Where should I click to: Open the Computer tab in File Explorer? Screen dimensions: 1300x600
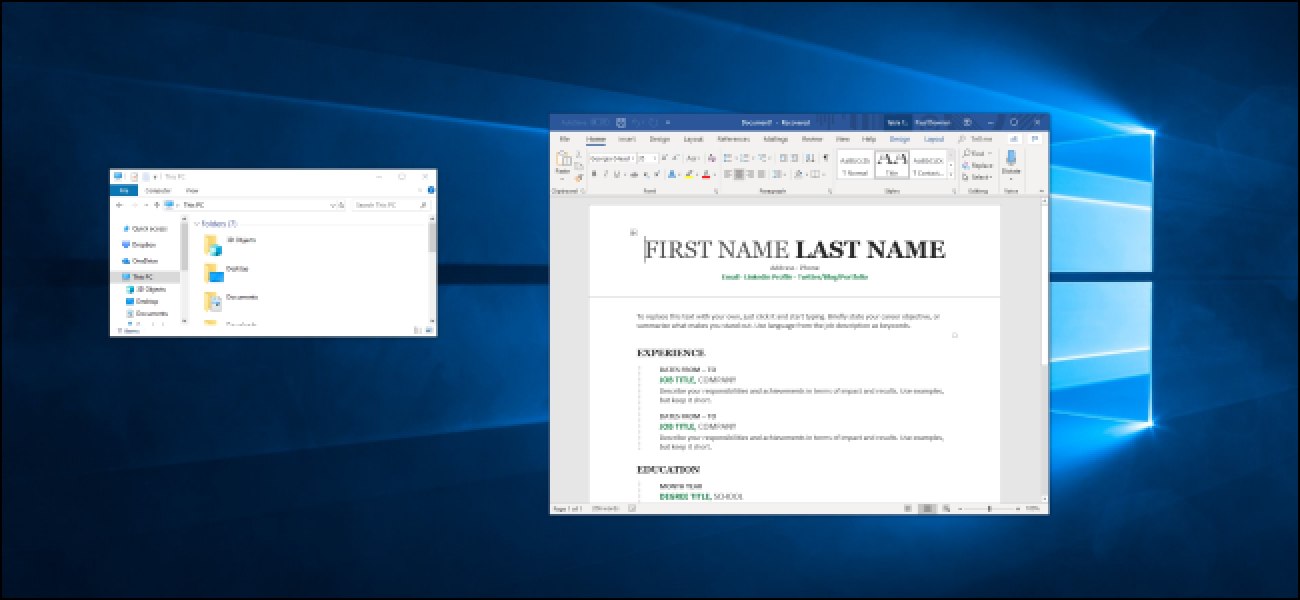coord(158,190)
